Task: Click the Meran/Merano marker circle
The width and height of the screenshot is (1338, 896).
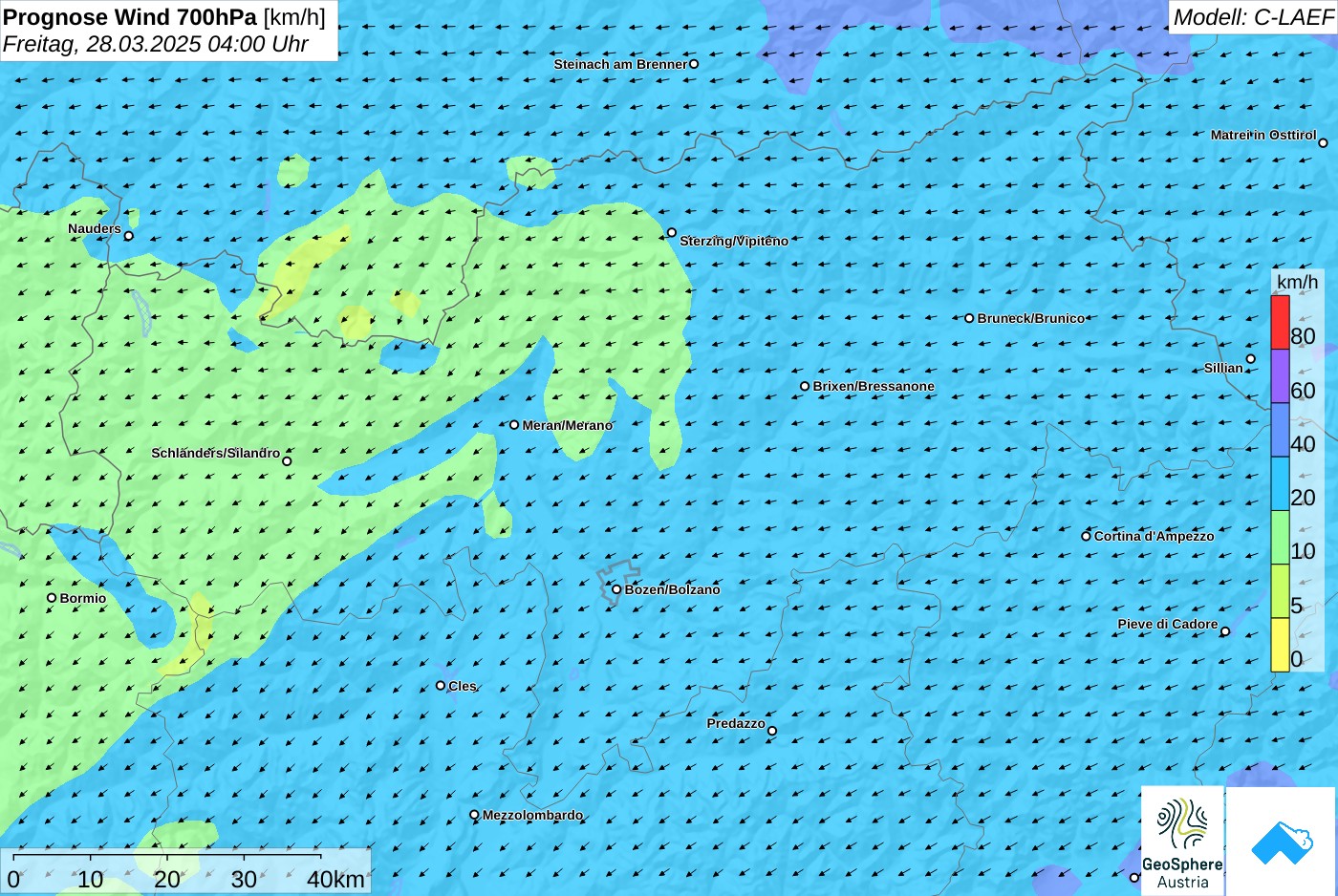Action: click(x=514, y=425)
